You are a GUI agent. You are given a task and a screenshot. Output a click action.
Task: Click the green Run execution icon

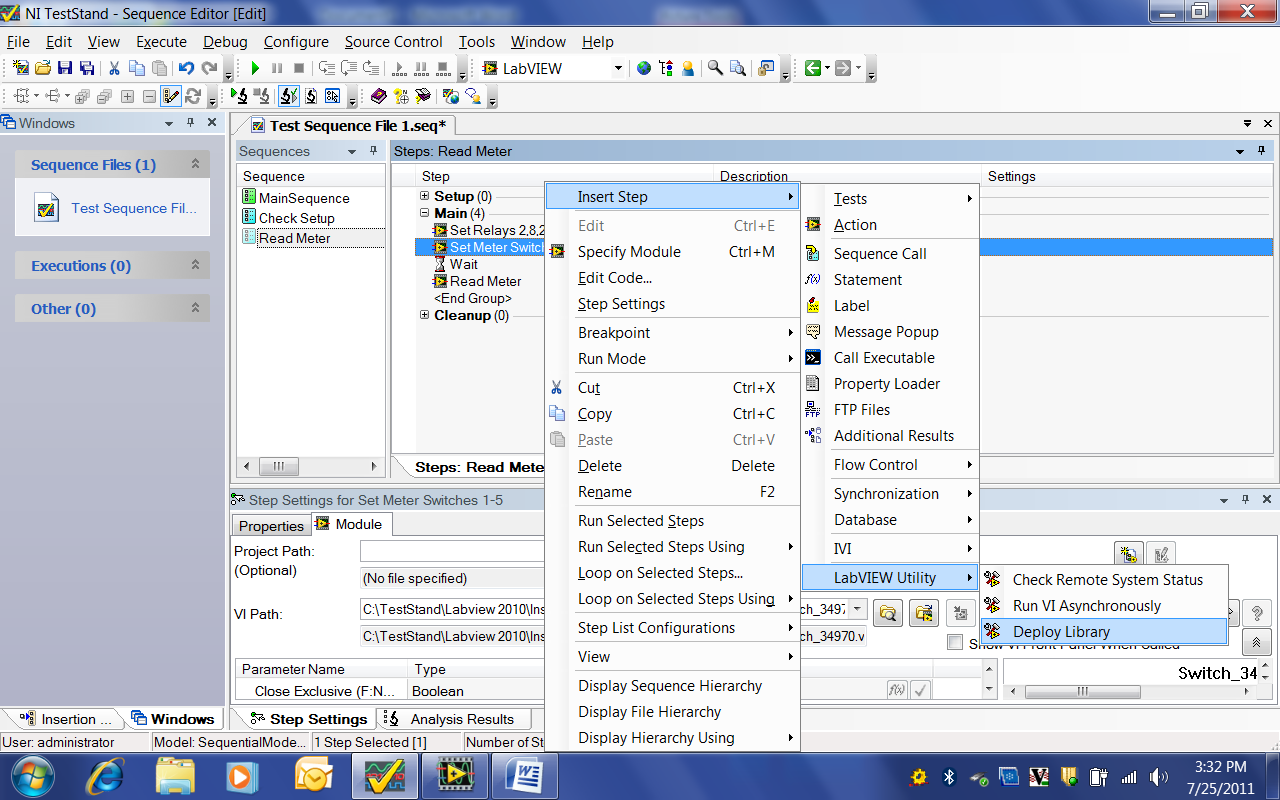pyautogui.click(x=255, y=68)
